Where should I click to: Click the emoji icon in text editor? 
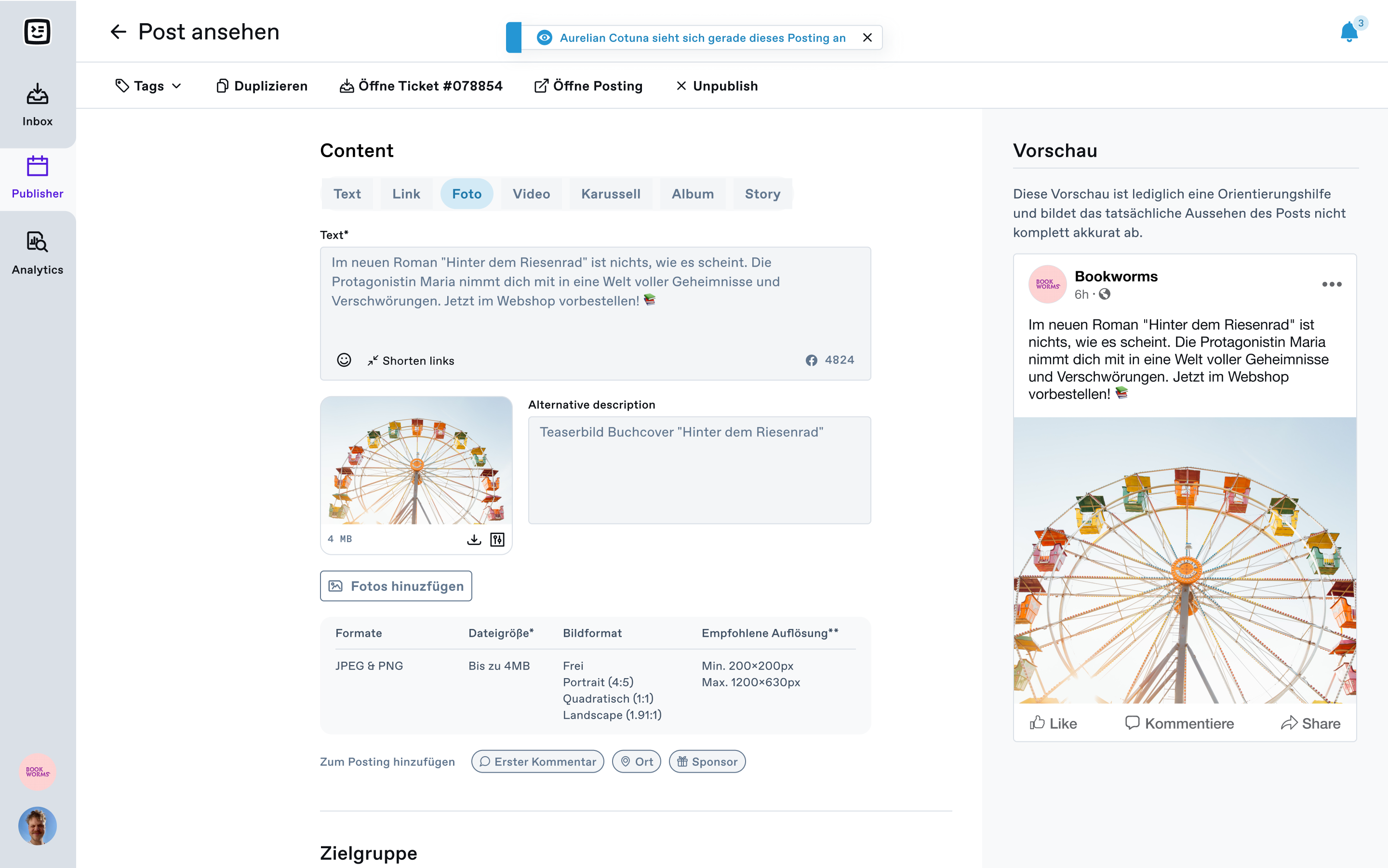pos(344,360)
